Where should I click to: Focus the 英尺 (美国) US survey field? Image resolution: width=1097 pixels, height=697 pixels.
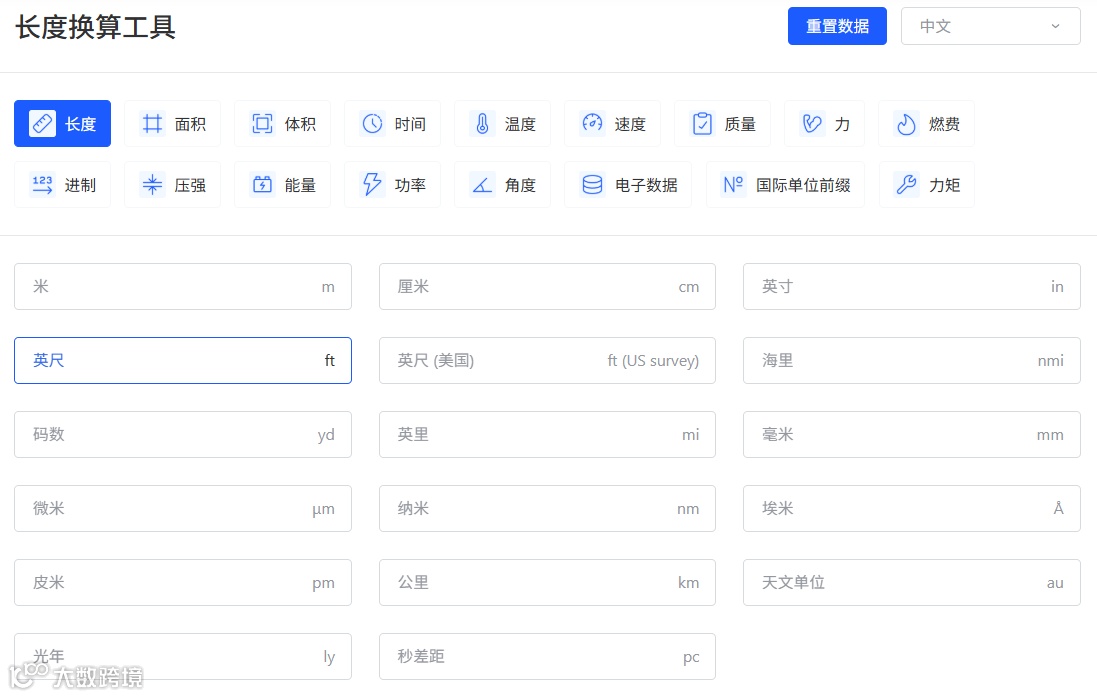click(x=547, y=360)
